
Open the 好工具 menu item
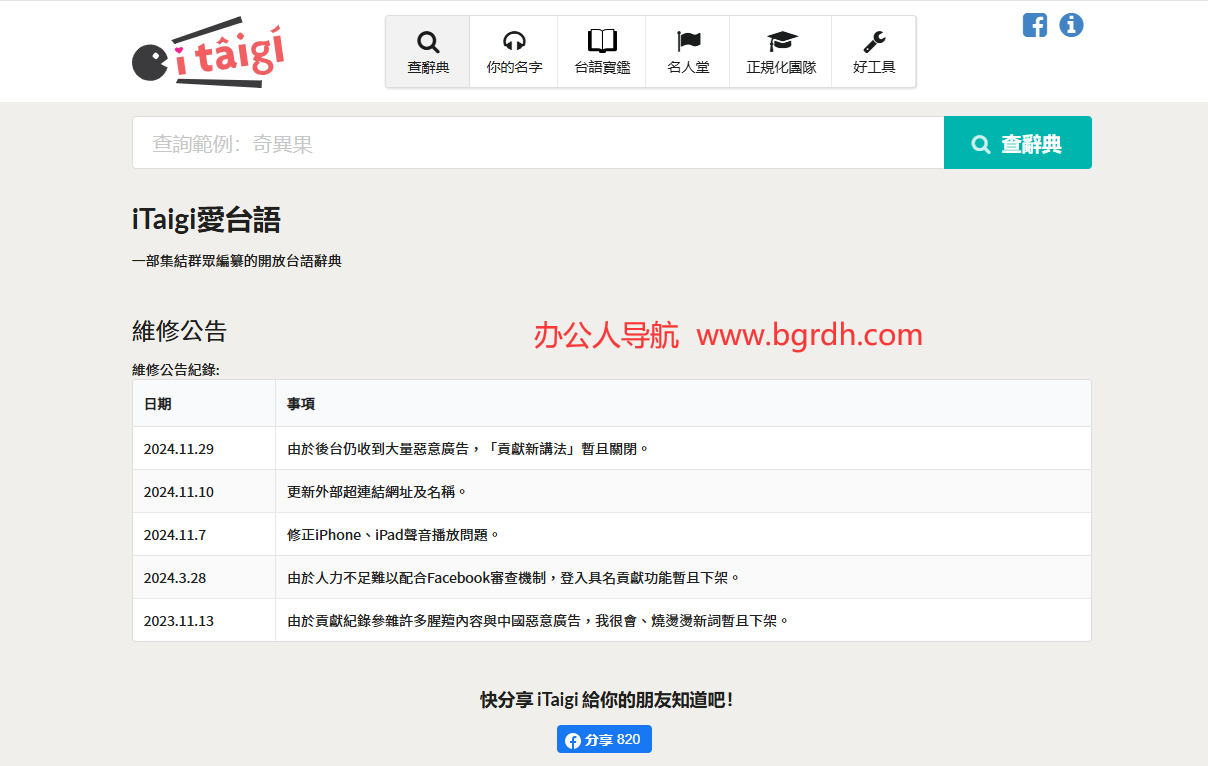pyautogui.click(x=873, y=51)
